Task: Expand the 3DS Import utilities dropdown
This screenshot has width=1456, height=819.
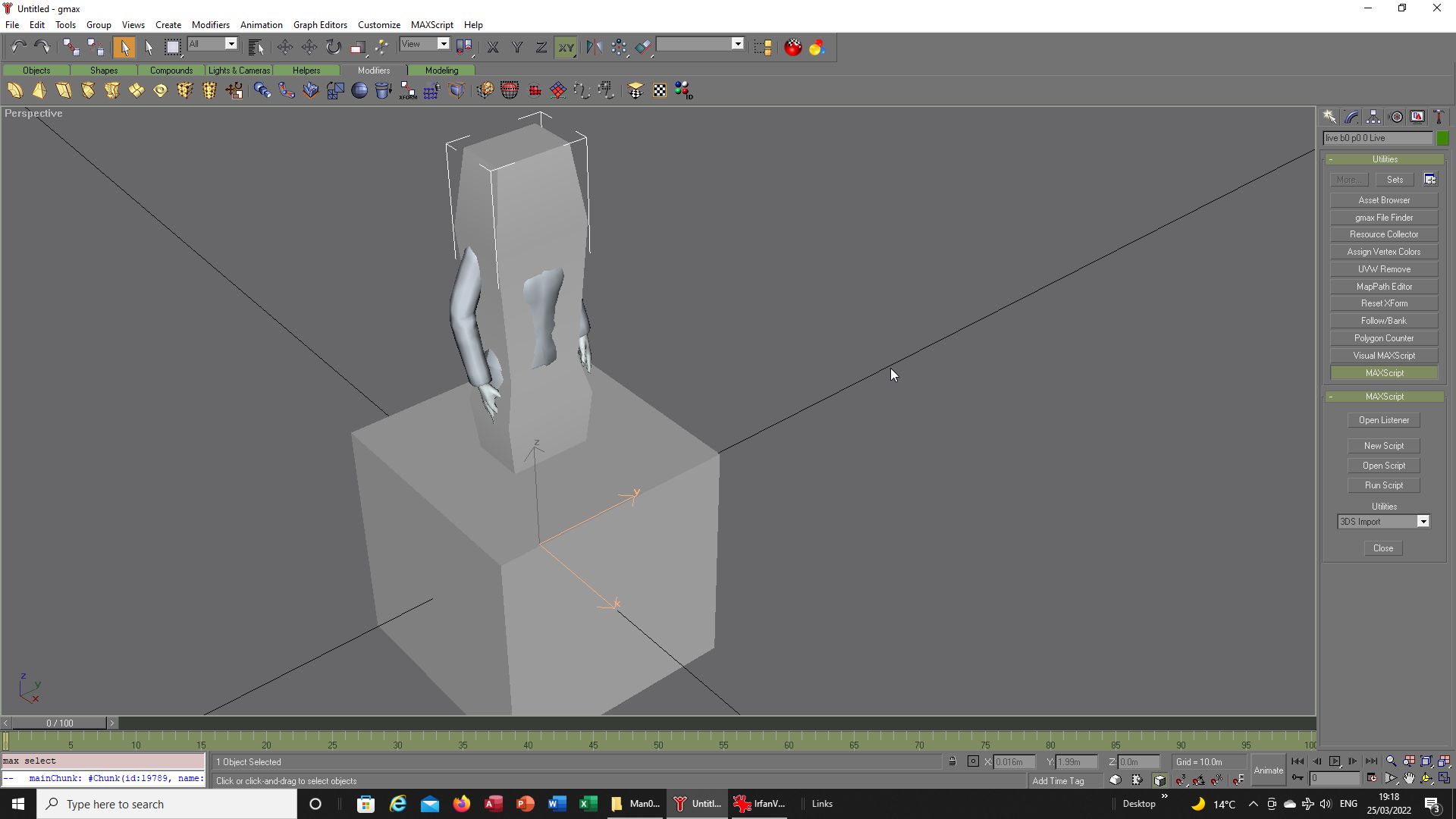Action: tap(1423, 522)
